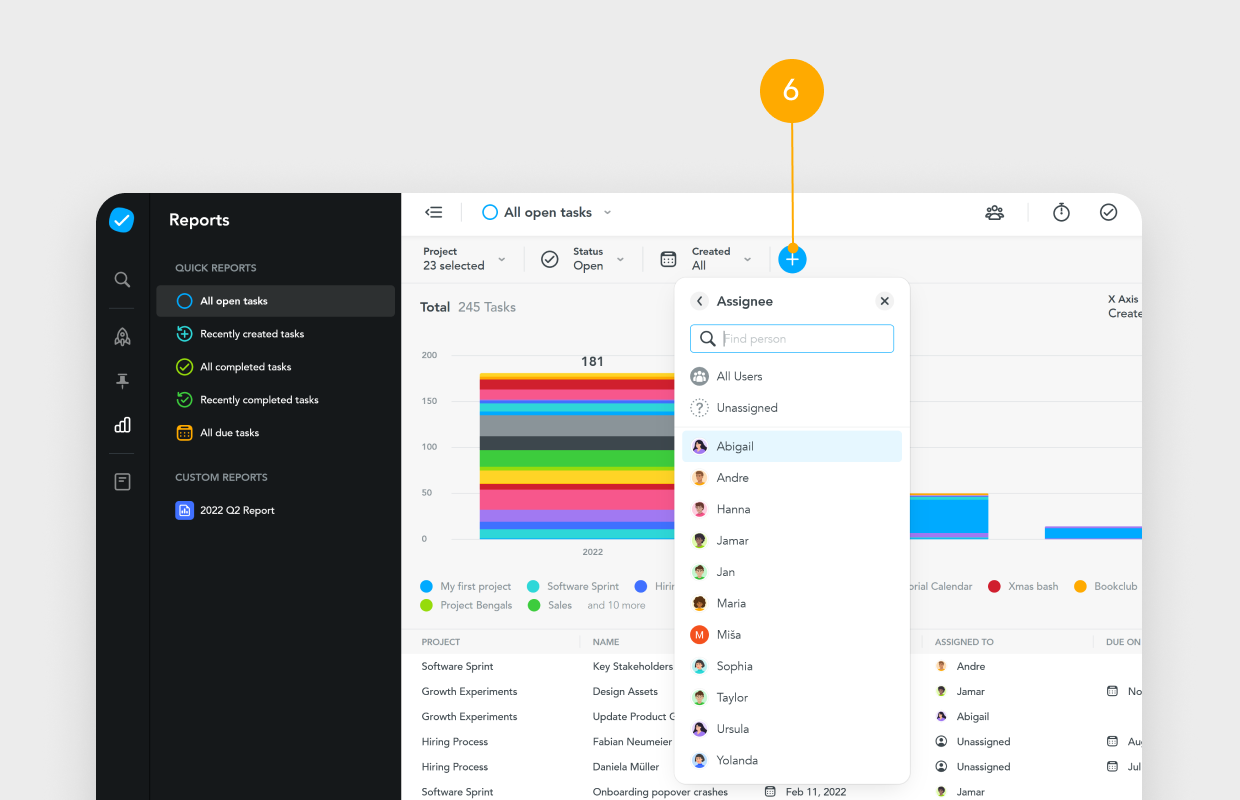The height and width of the screenshot is (800, 1240).
Task: Go back with the Assignee panel arrow
Action: pyautogui.click(x=699, y=301)
